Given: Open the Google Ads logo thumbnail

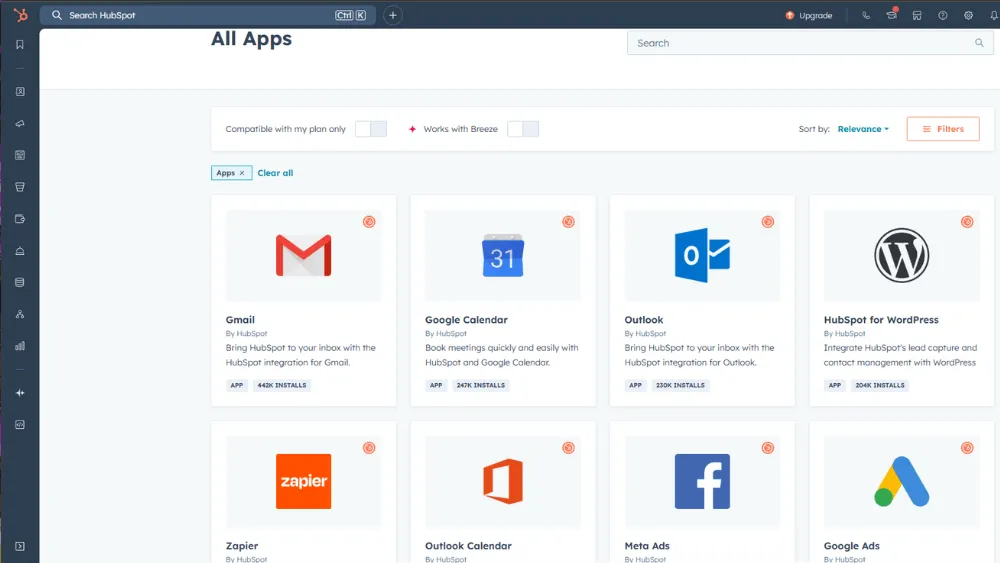Looking at the screenshot, I should [901, 481].
